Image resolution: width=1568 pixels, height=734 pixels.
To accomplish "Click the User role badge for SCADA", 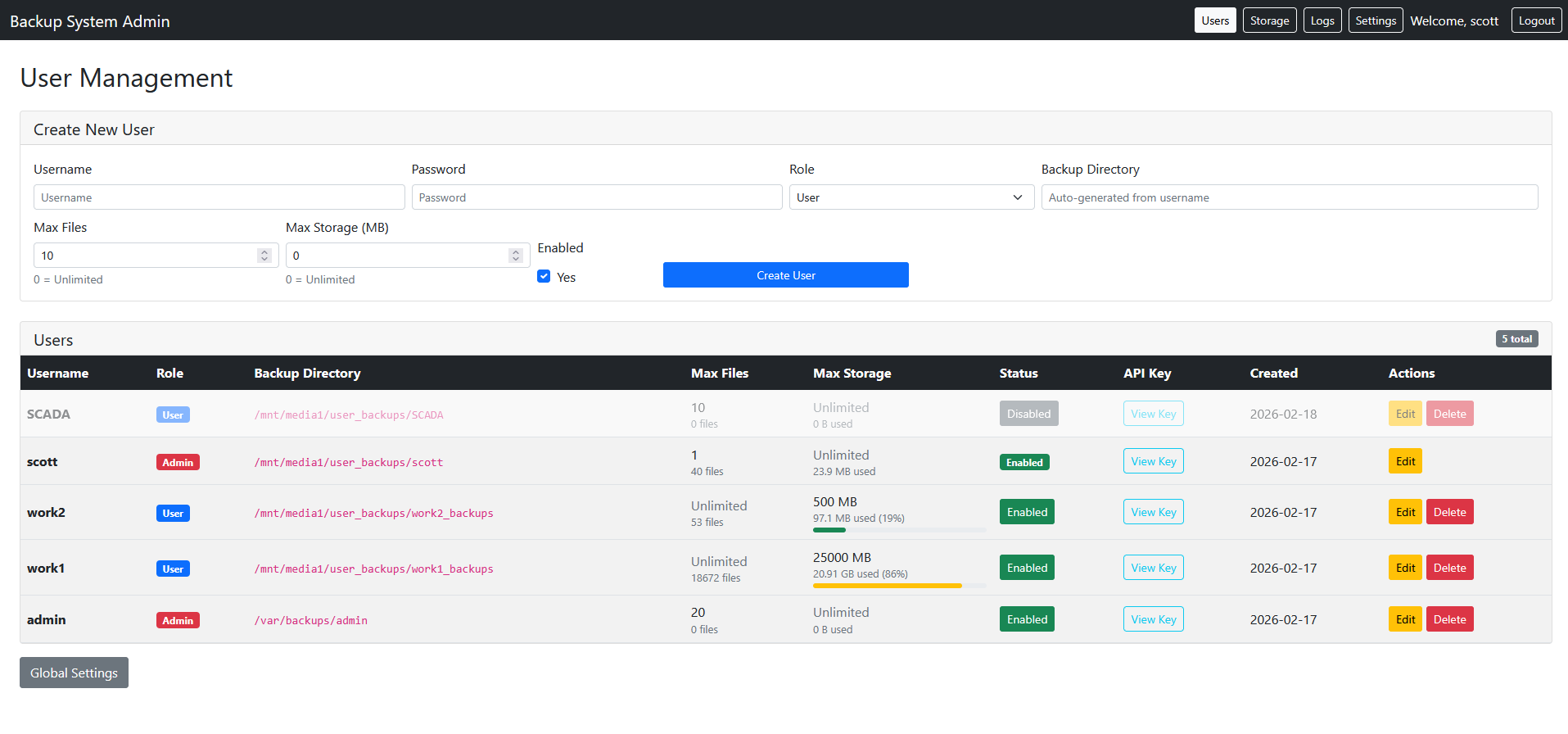I will click(x=173, y=415).
